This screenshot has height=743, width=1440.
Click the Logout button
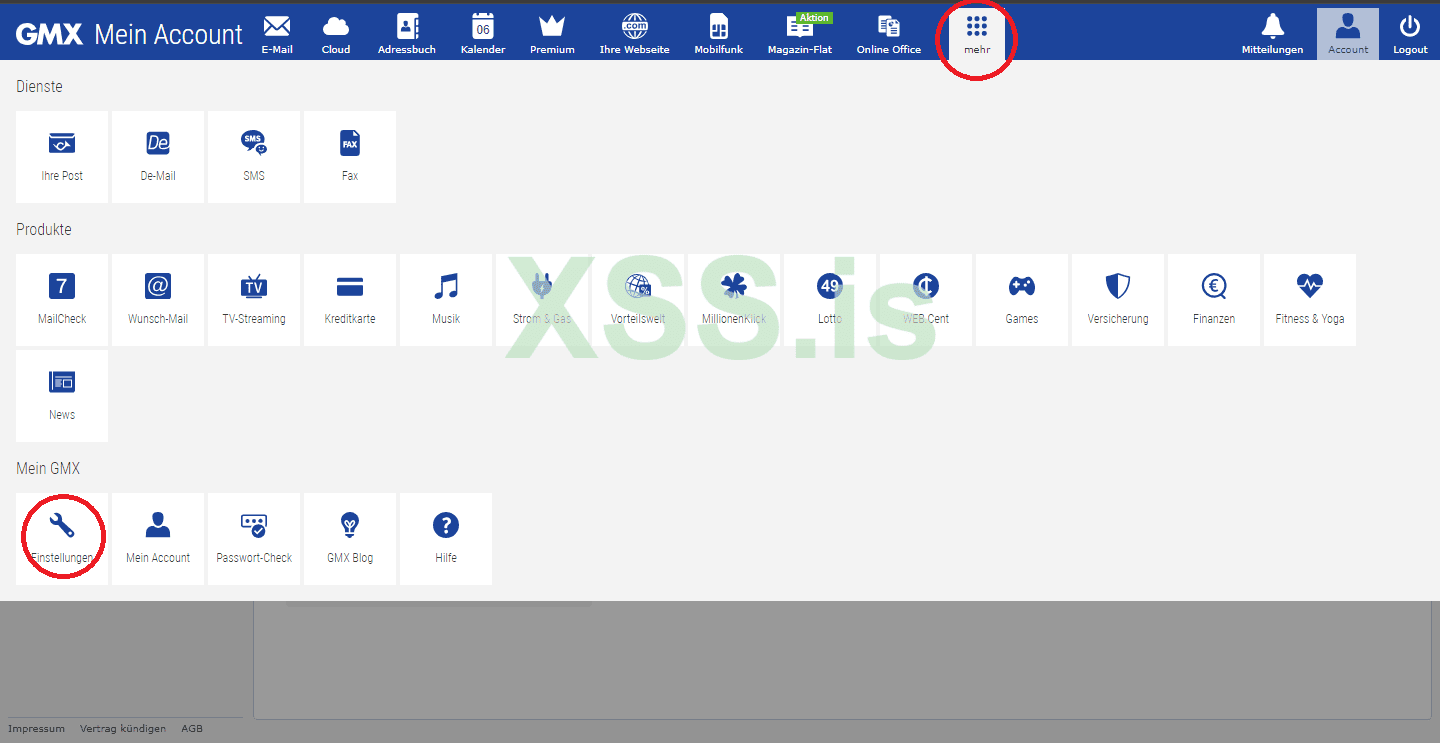[1410, 34]
